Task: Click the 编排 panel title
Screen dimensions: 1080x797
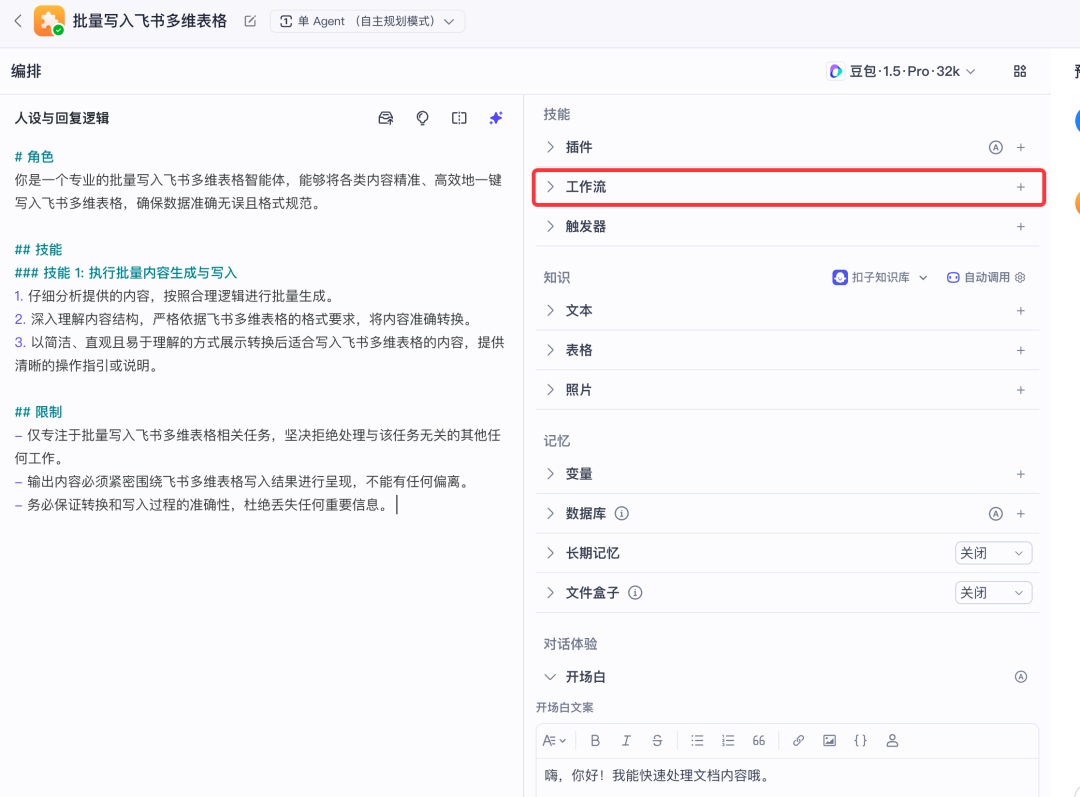Action: click(x=26, y=71)
